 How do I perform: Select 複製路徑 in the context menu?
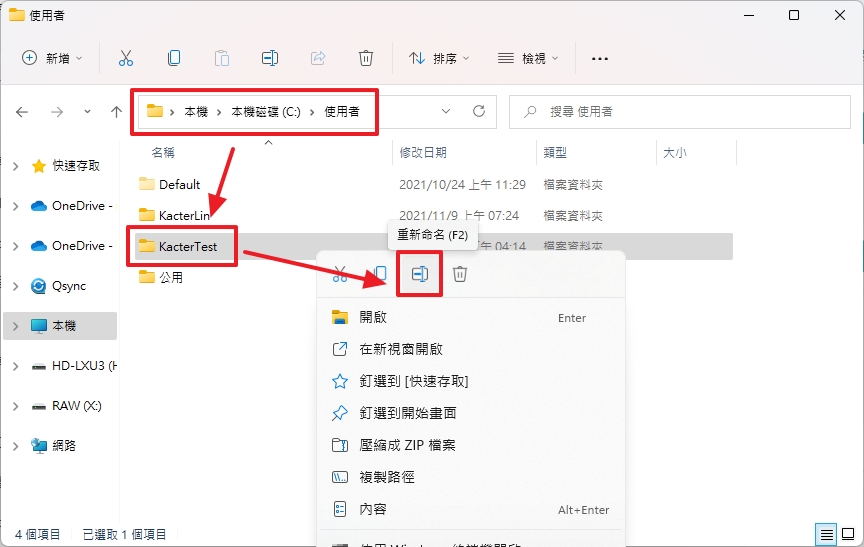387,477
